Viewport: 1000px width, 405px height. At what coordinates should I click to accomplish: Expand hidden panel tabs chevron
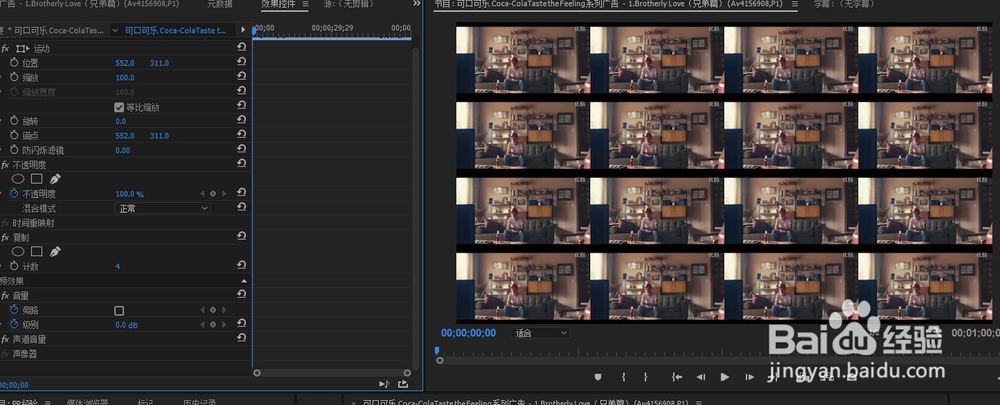[417, 4]
